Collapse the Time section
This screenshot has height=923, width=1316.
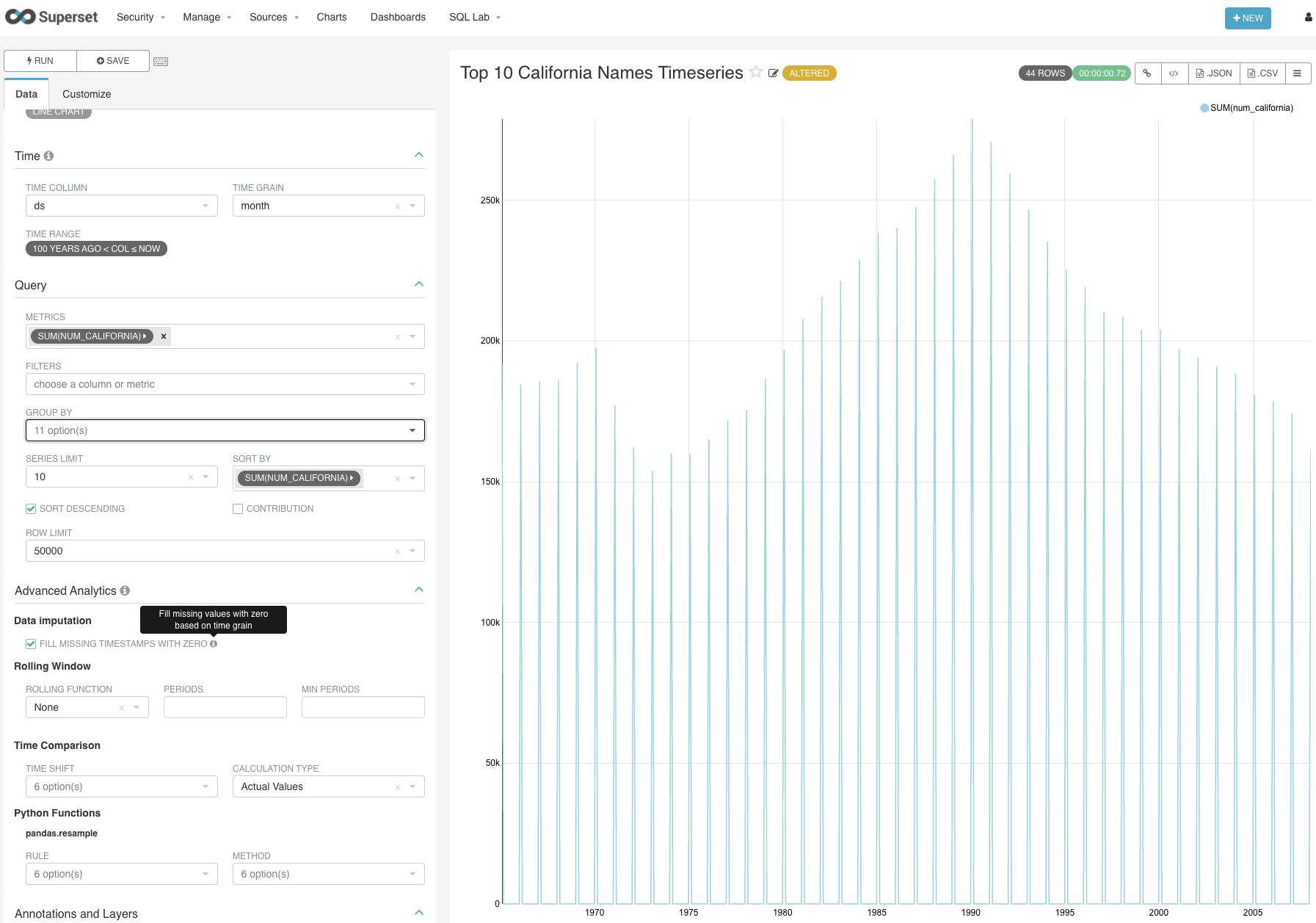[x=419, y=155]
